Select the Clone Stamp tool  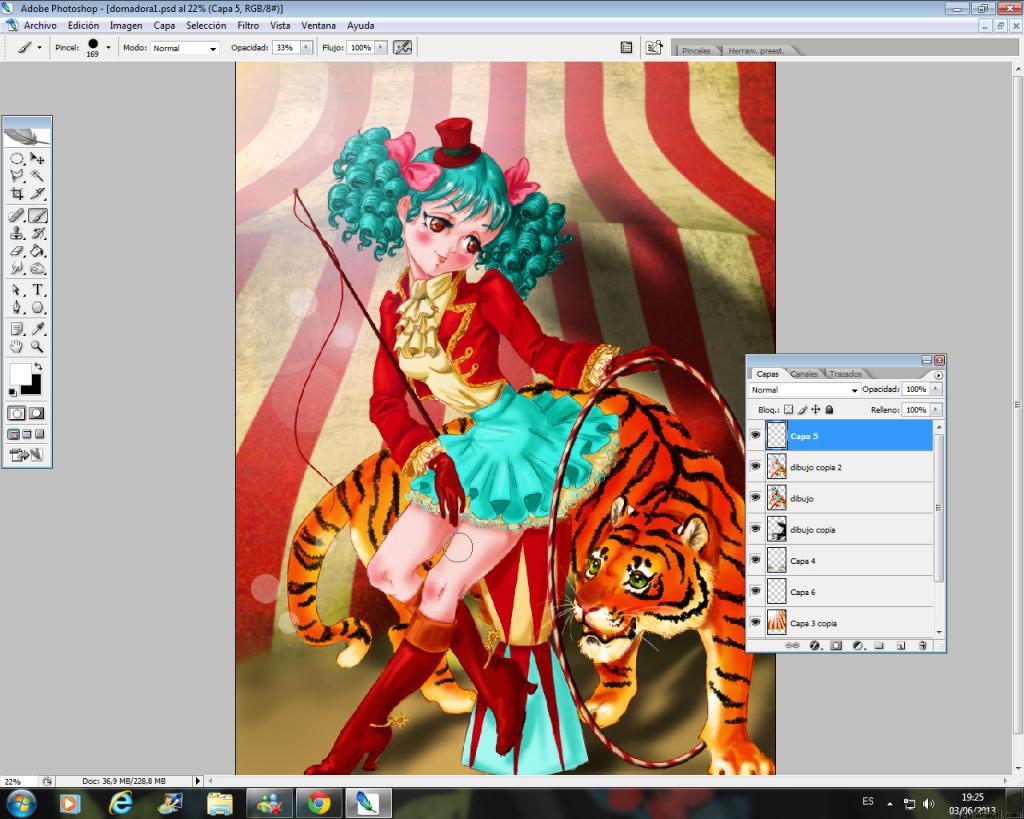click(x=17, y=233)
